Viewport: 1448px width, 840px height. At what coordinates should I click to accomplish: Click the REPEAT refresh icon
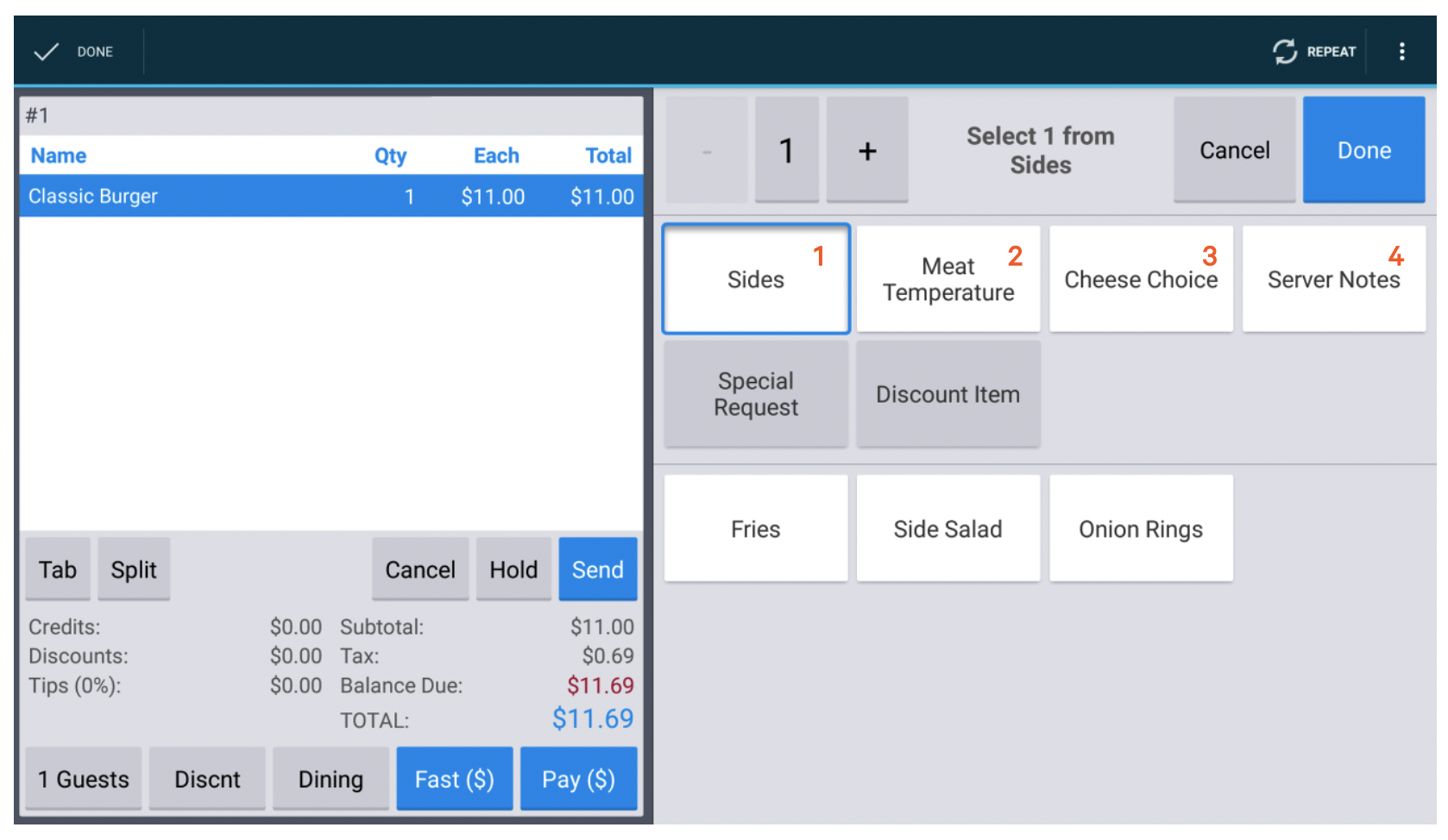(x=1313, y=51)
